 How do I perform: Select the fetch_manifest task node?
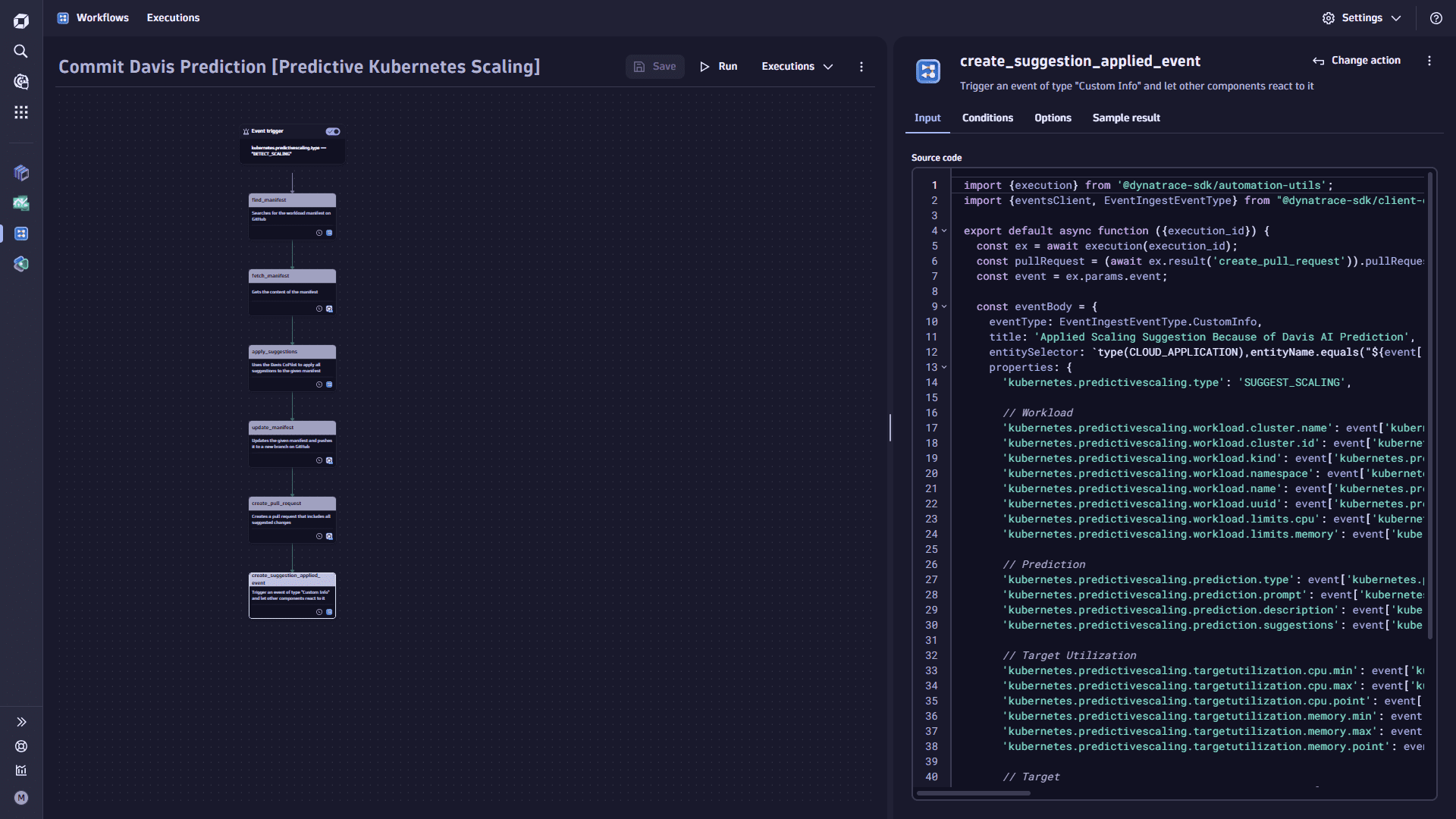[292, 292]
